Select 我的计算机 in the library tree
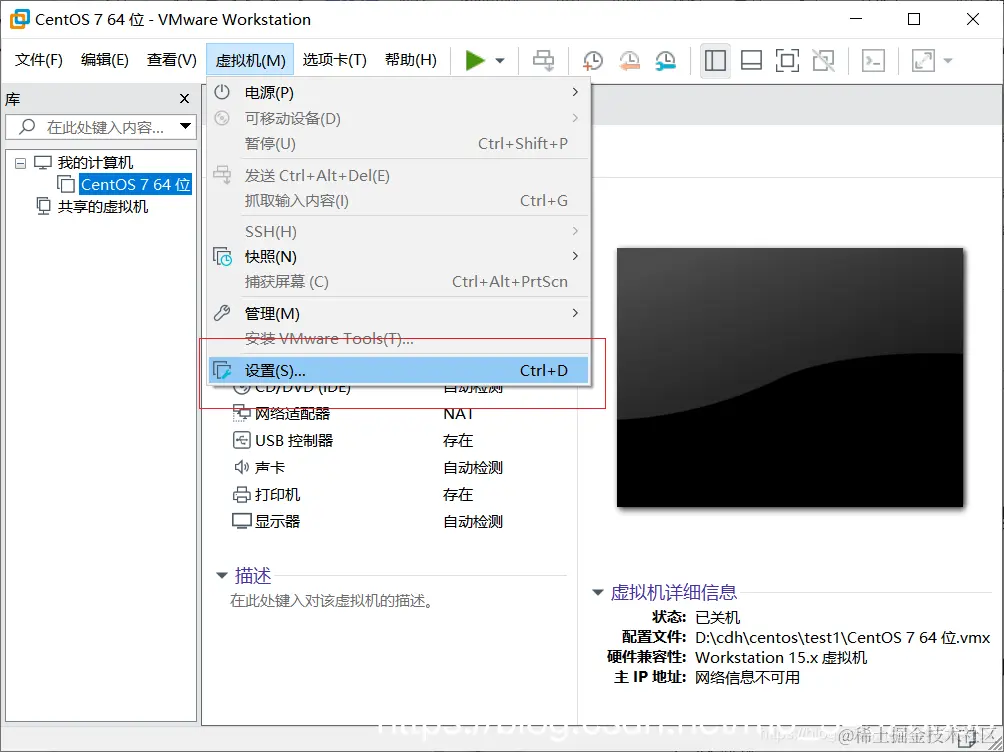The height and width of the screenshot is (752, 1004). tap(95, 162)
